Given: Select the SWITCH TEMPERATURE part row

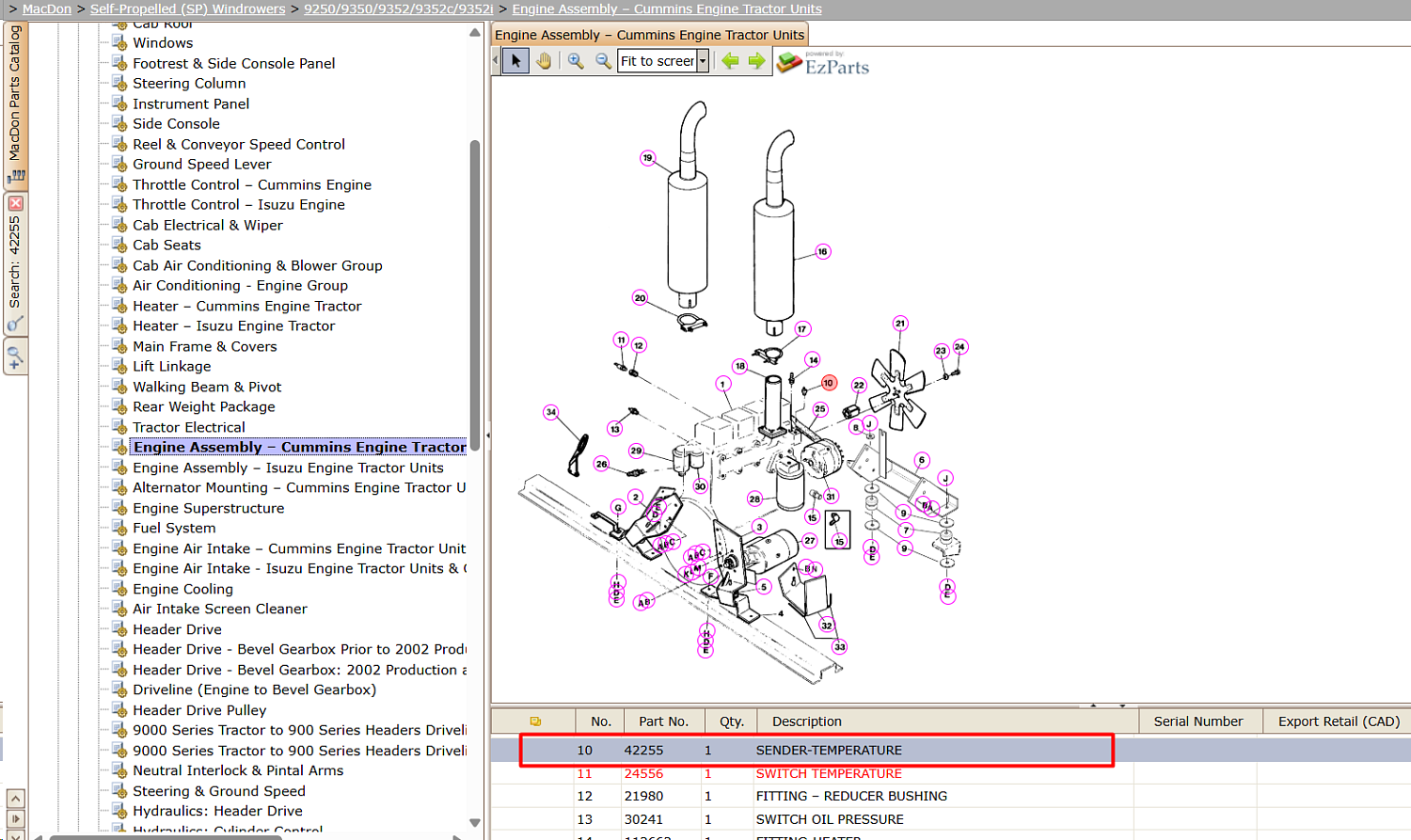Looking at the screenshot, I should pyautogui.click(x=951, y=773).
